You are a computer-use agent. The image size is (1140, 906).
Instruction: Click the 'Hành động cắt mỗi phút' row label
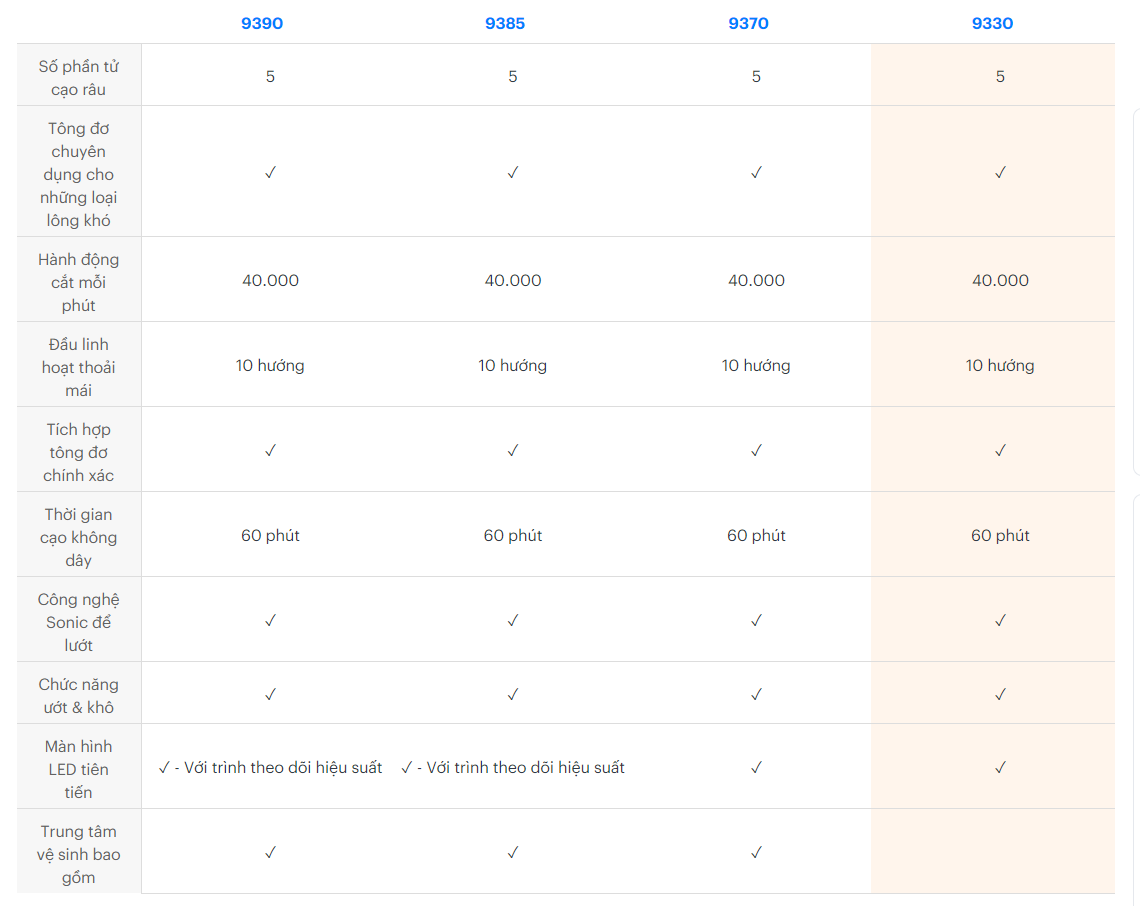coord(79,282)
